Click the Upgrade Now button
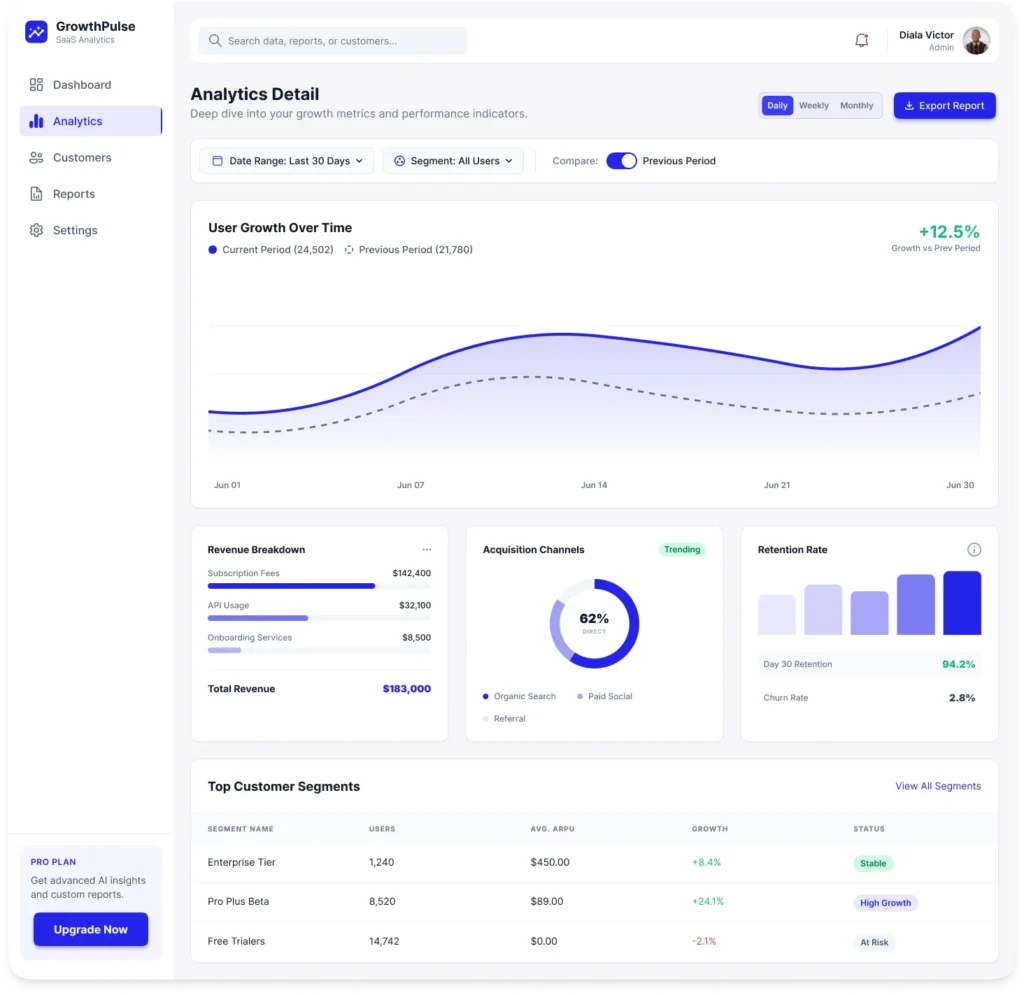 (x=90, y=929)
